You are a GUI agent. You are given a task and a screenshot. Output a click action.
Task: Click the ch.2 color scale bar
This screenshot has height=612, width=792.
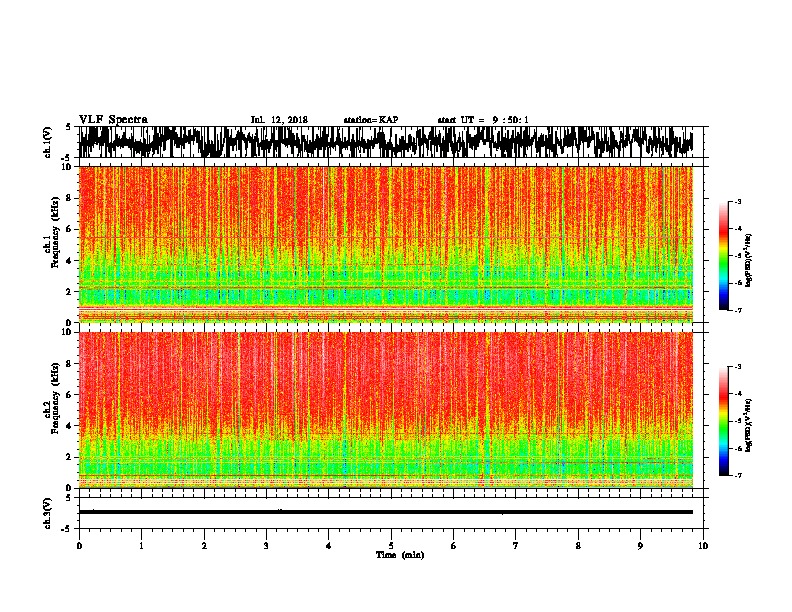(x=724, y=421)
